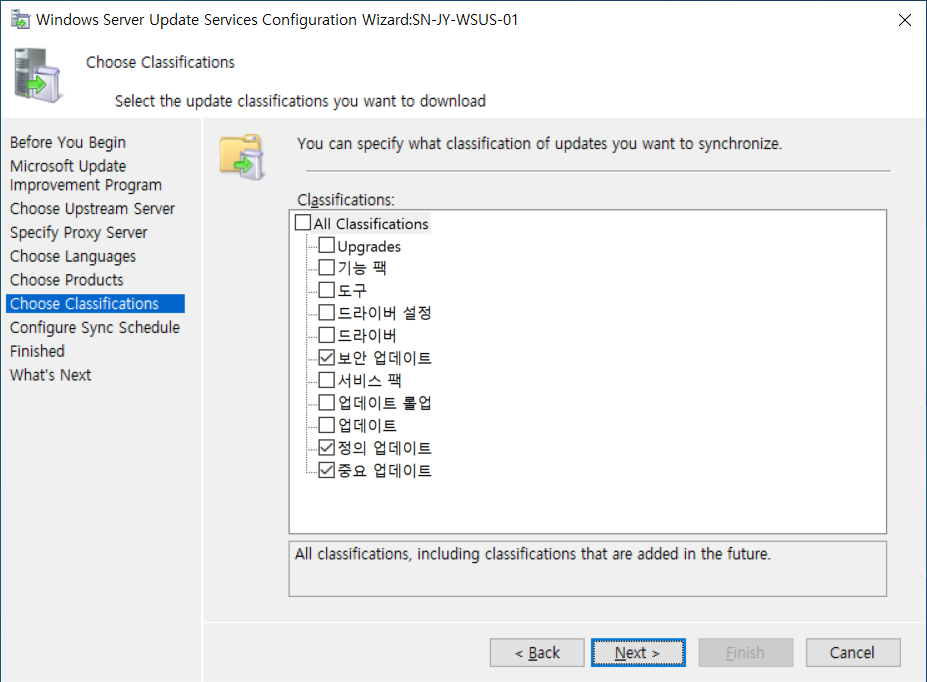Select the Upgrades tree row label
Screen dimensions: 927x682
pos(369,246)
